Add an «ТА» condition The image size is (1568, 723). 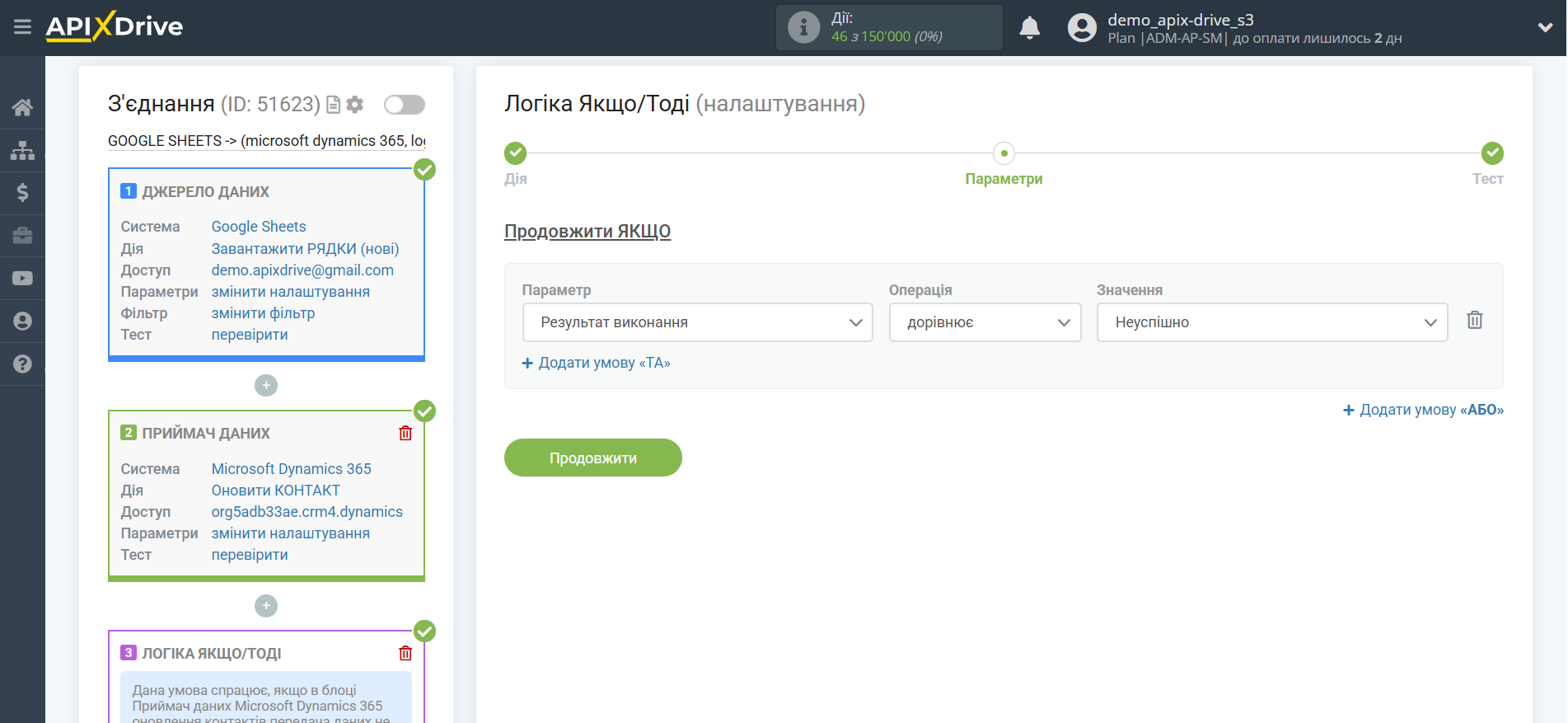pyautogui.click(x=597, y=363)
